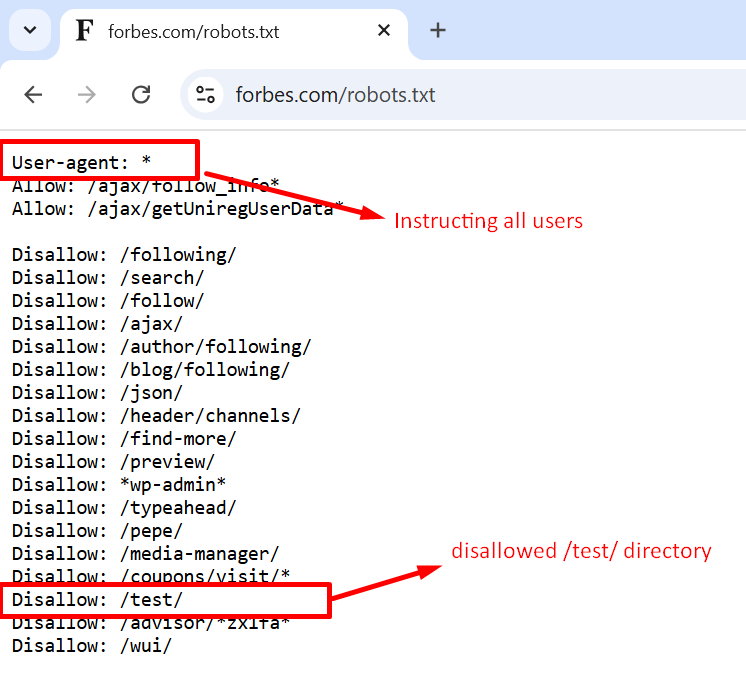Go forward with the forward arrow
The image size is (746, 676).
point(87,95)
